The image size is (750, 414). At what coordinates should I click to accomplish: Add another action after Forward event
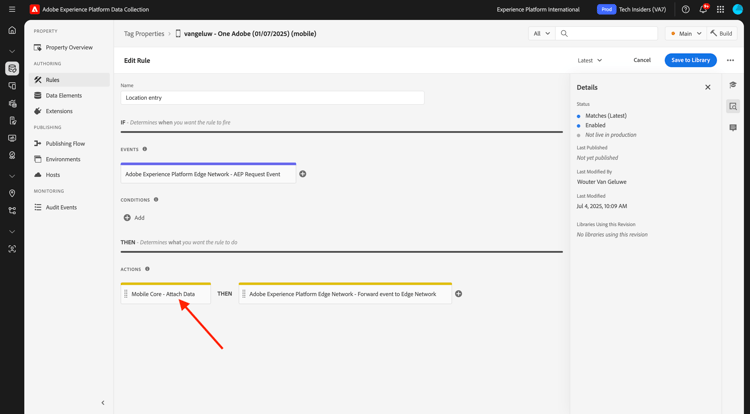pos(458,294)
